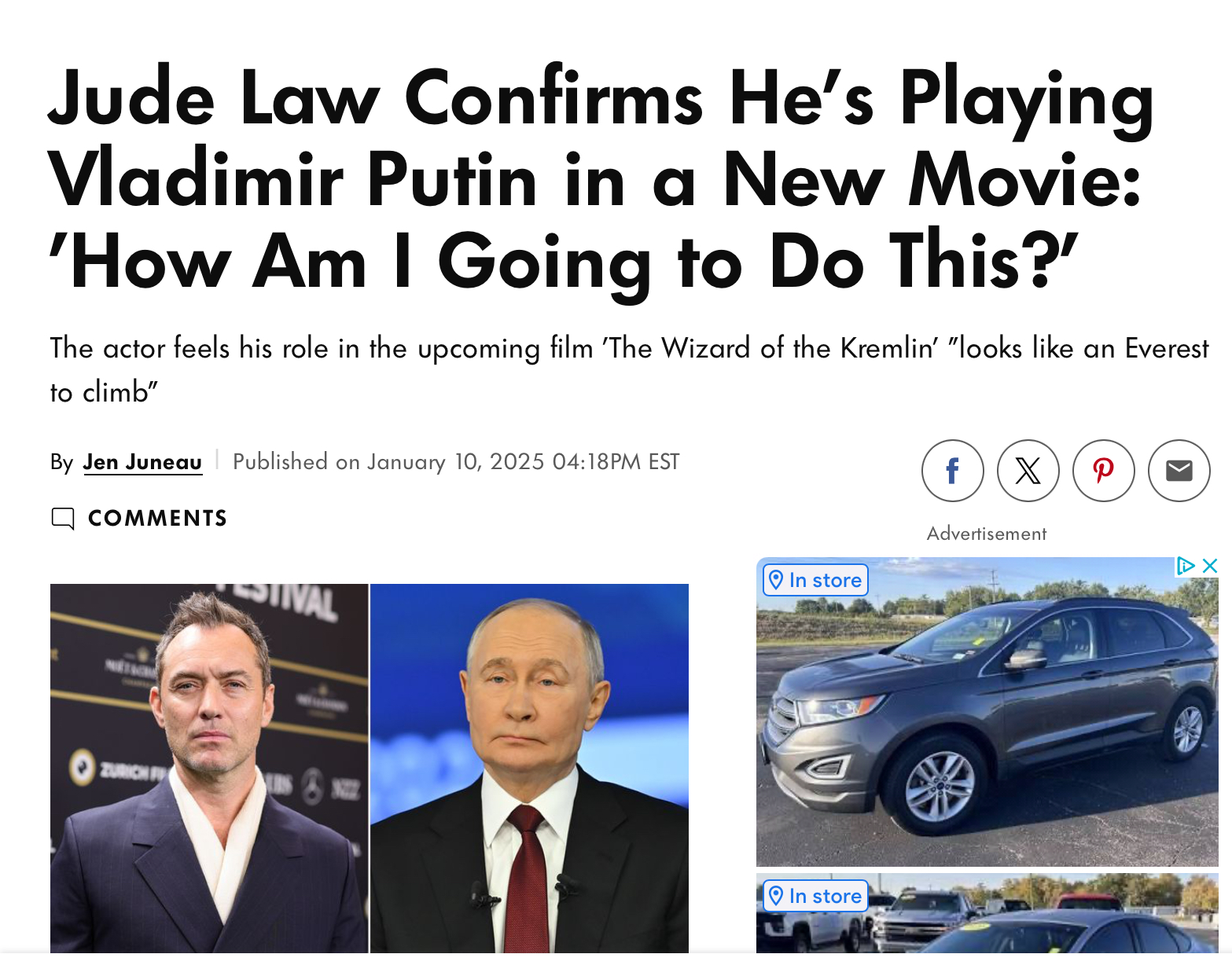Image resolution: width=1232 pixels, height=965 pixels.
Task: Click the photo of man wearing cream scarf
Action: pyautogui.click(x=209, y=769)
